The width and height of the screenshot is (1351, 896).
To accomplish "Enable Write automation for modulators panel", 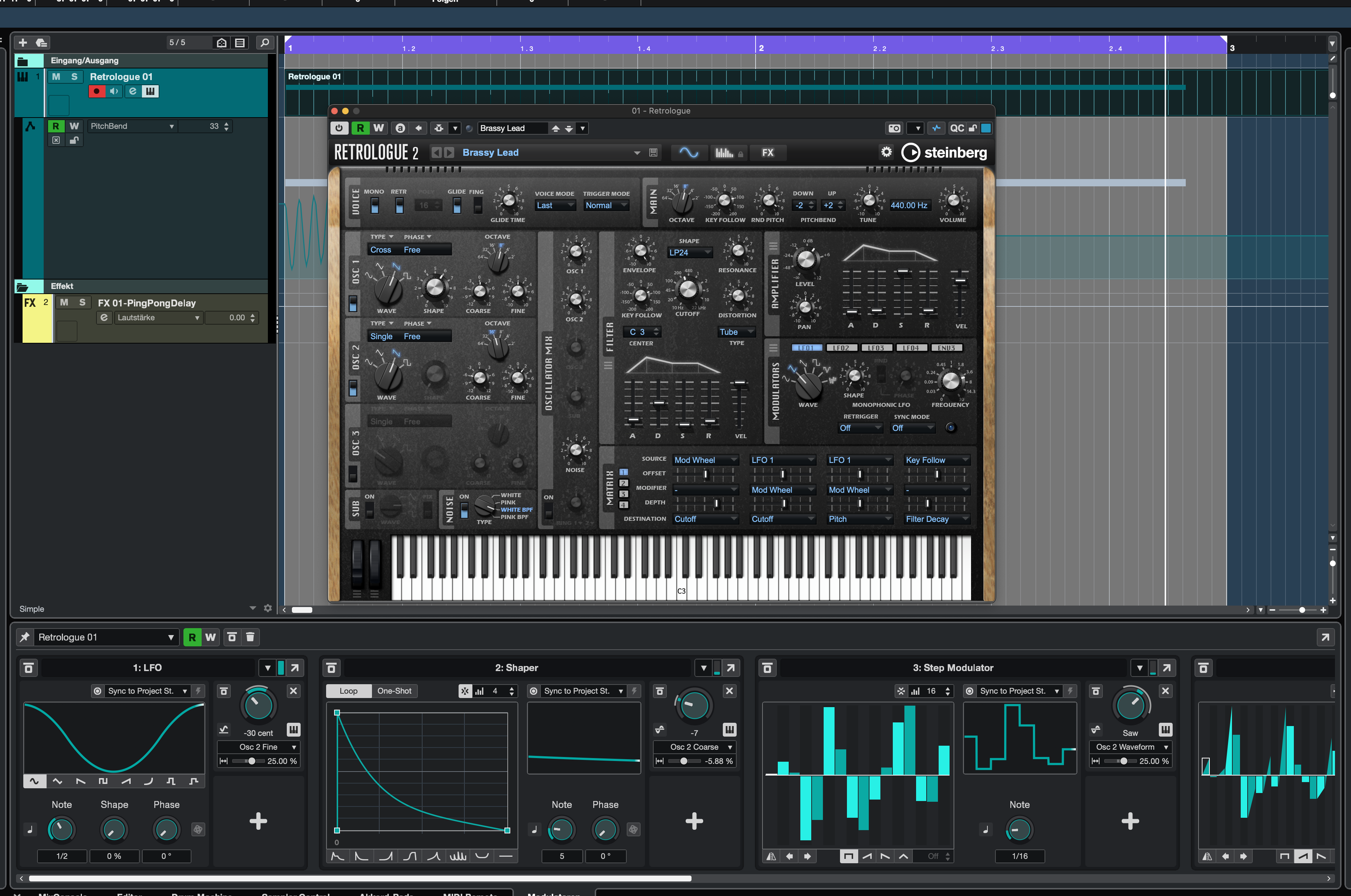I will 210,637.
